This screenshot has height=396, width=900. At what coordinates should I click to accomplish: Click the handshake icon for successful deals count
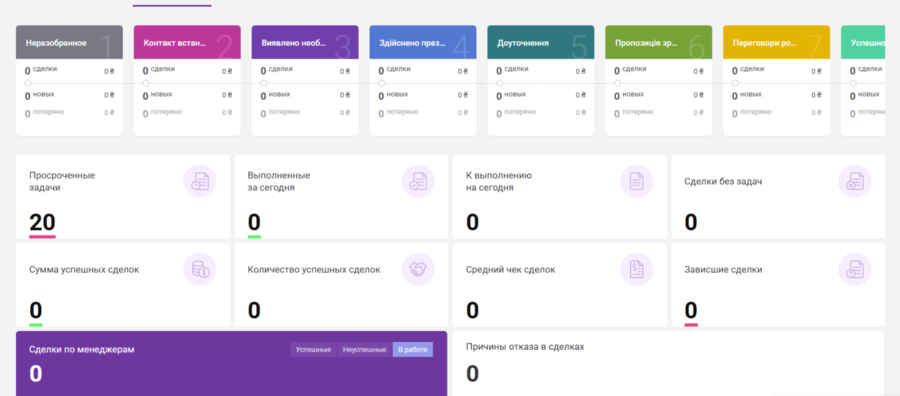coord(418,269)
